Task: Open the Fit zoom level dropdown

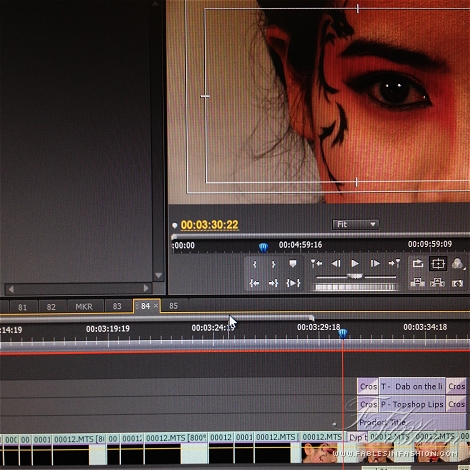Action: point(356,224)
